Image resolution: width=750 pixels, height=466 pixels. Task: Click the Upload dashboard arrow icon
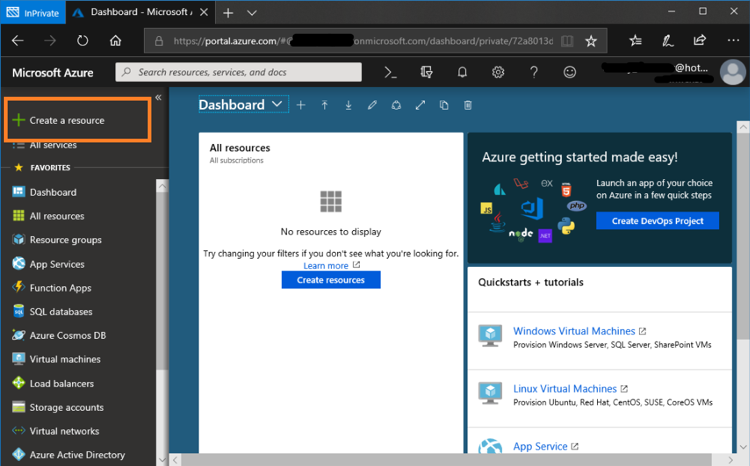point(325,105)
